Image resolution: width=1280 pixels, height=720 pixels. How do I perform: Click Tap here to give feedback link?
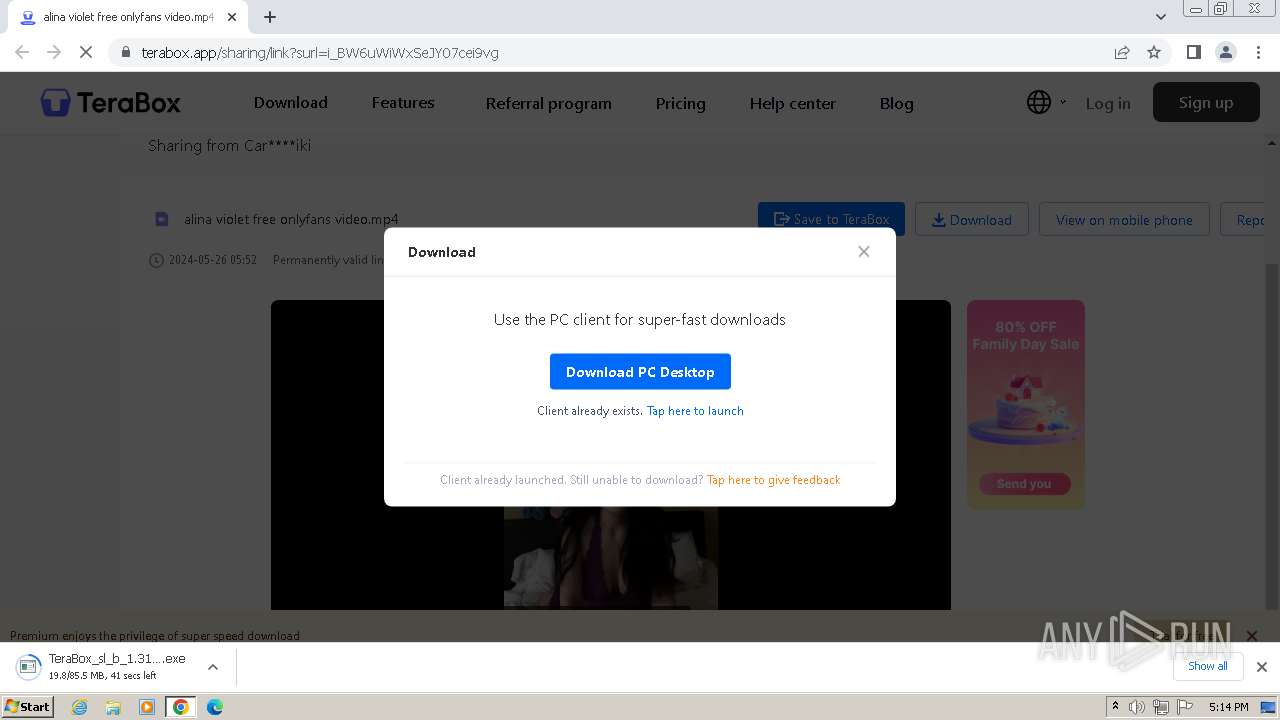click(x=773, y=480)
